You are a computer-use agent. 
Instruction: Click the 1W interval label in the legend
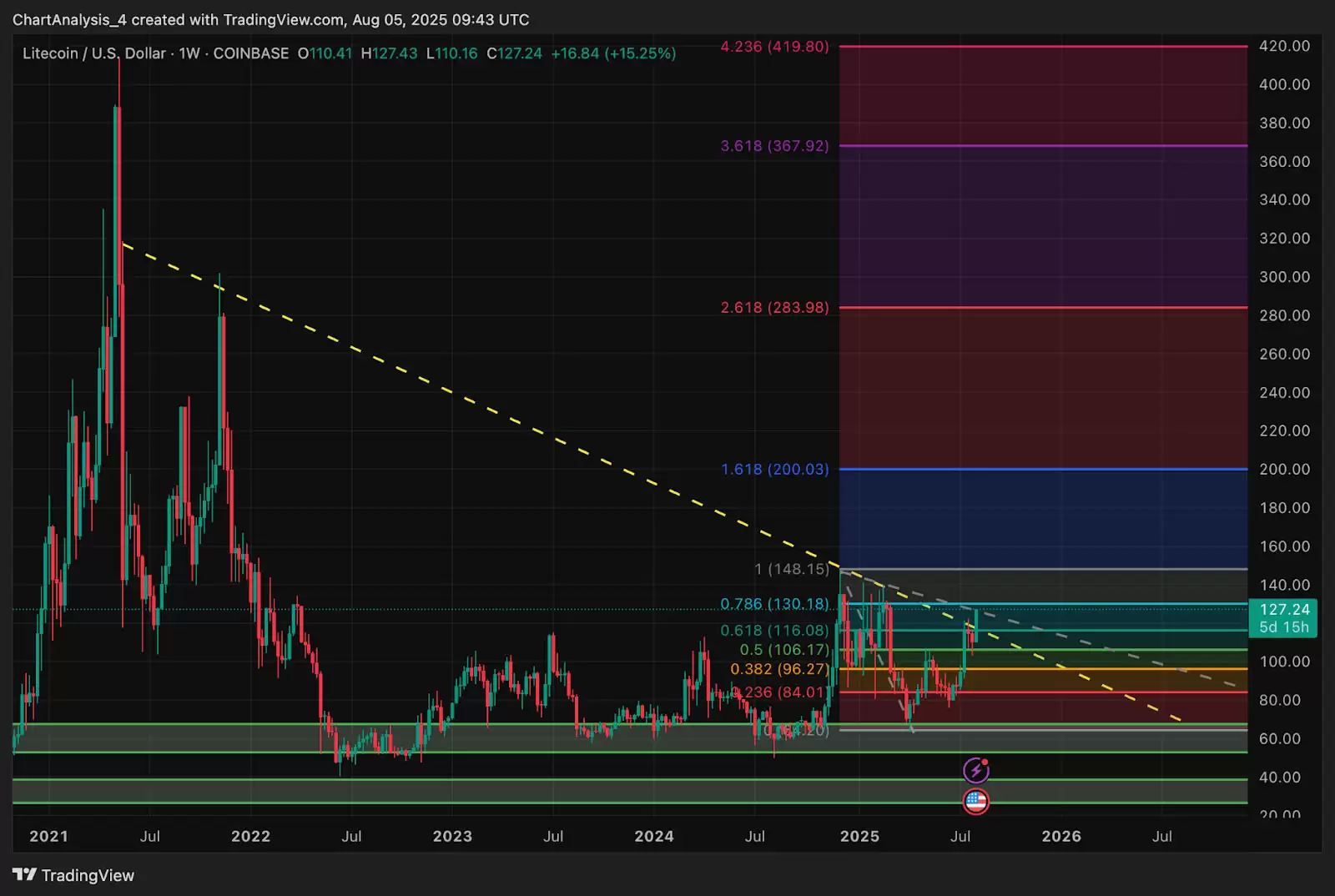point(189,53)
